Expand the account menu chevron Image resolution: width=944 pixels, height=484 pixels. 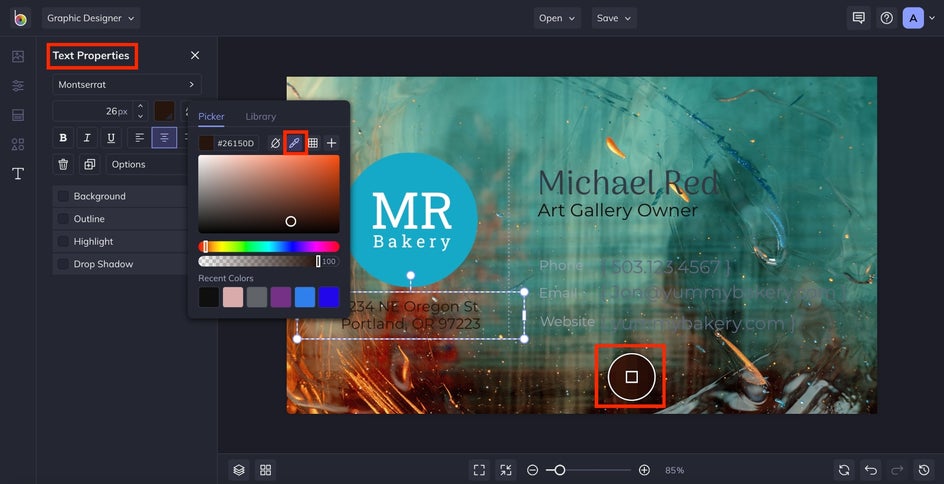[x=932, y=18]
